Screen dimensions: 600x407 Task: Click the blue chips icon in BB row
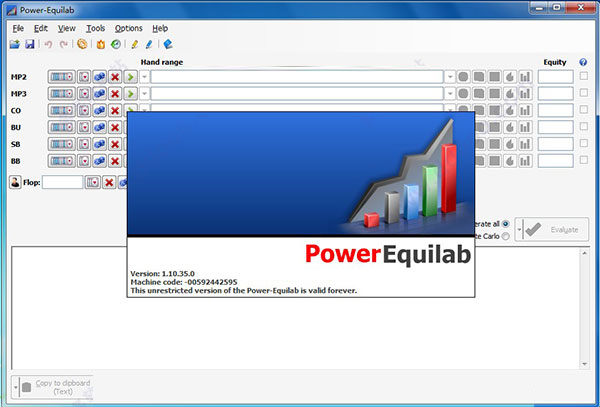click(x=99, y=161)
